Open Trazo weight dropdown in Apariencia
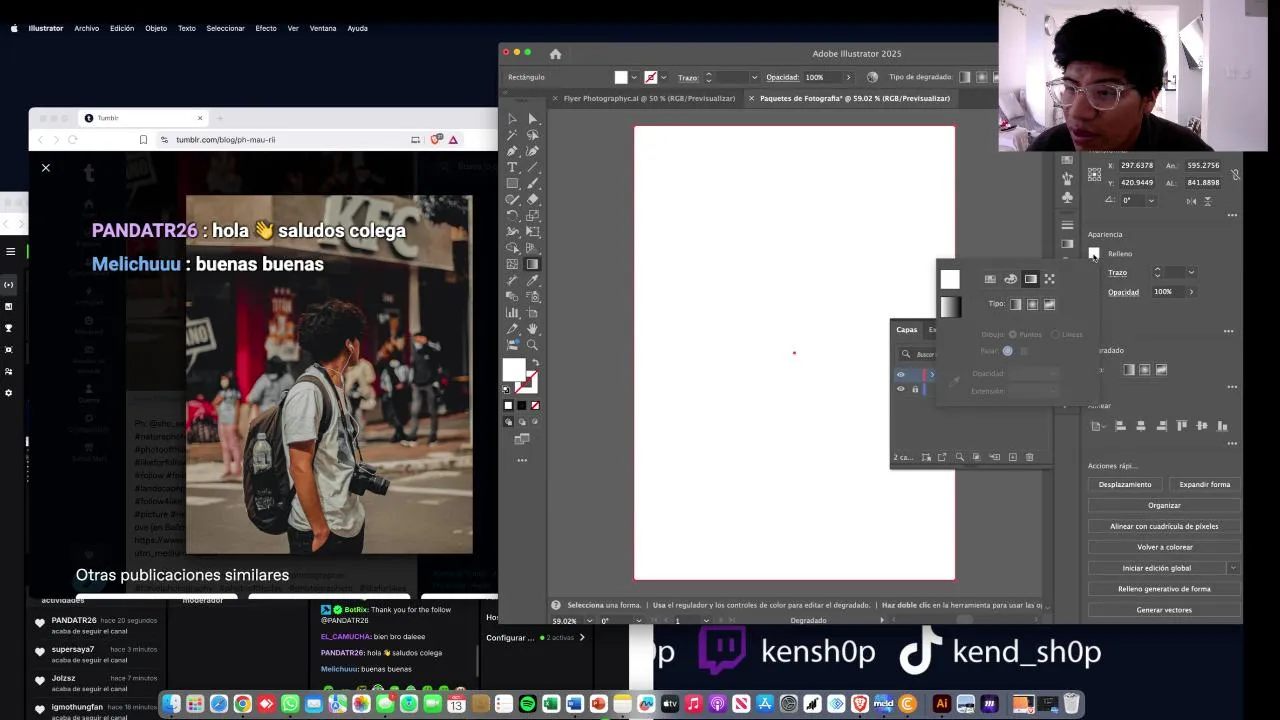Viewport: 1280px width, 720px height. tap(1191, 272)
